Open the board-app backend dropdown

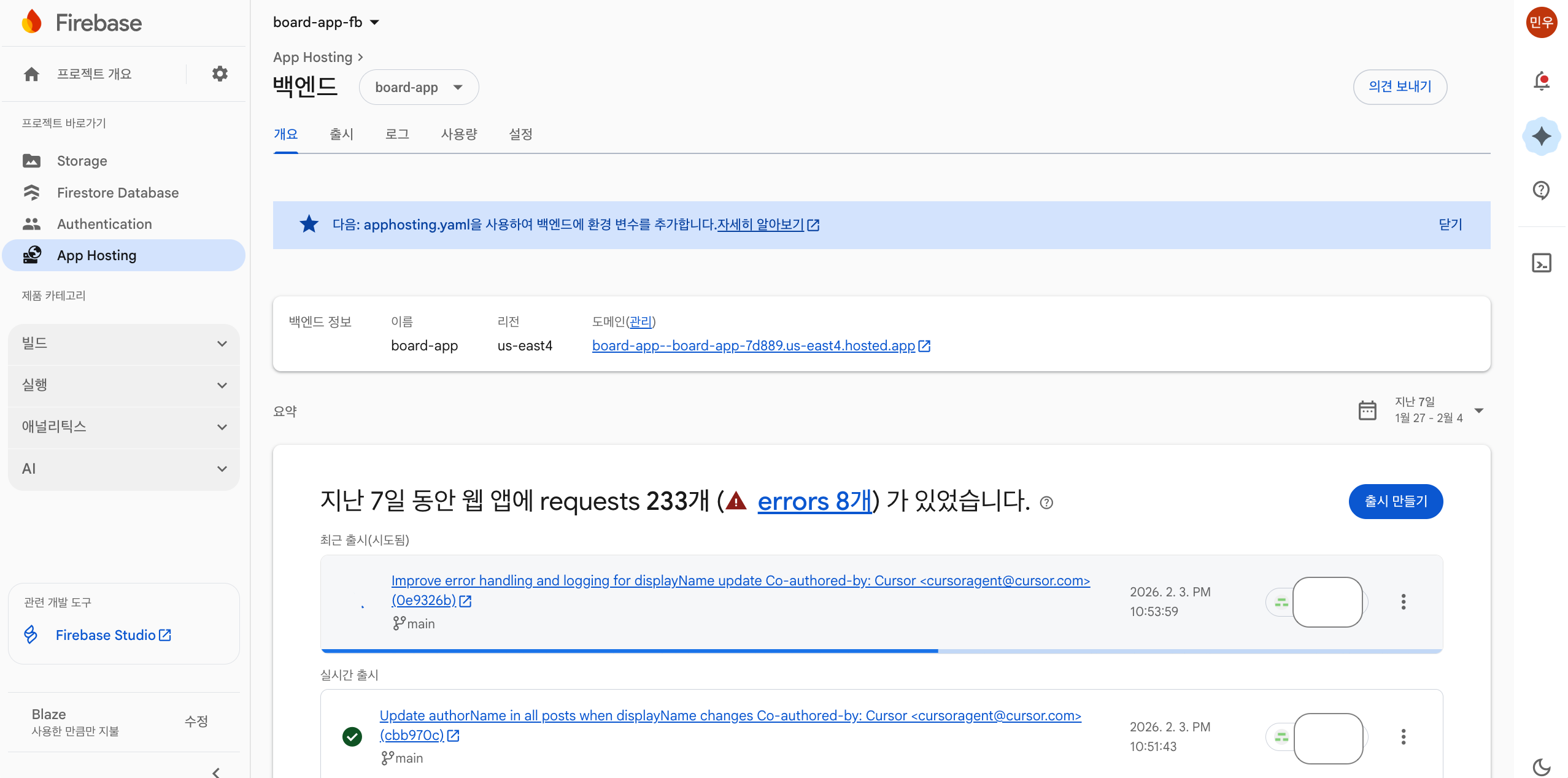point(419,87)
